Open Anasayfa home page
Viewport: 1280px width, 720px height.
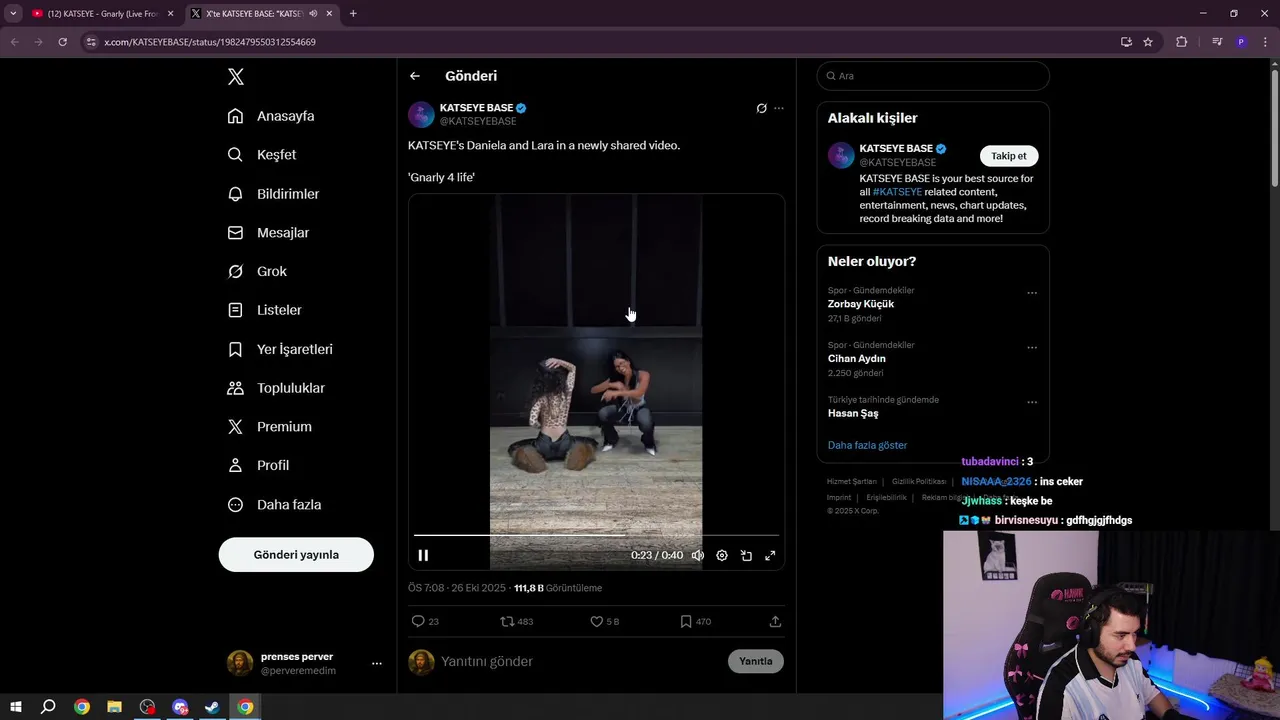(x=271, y=116)
